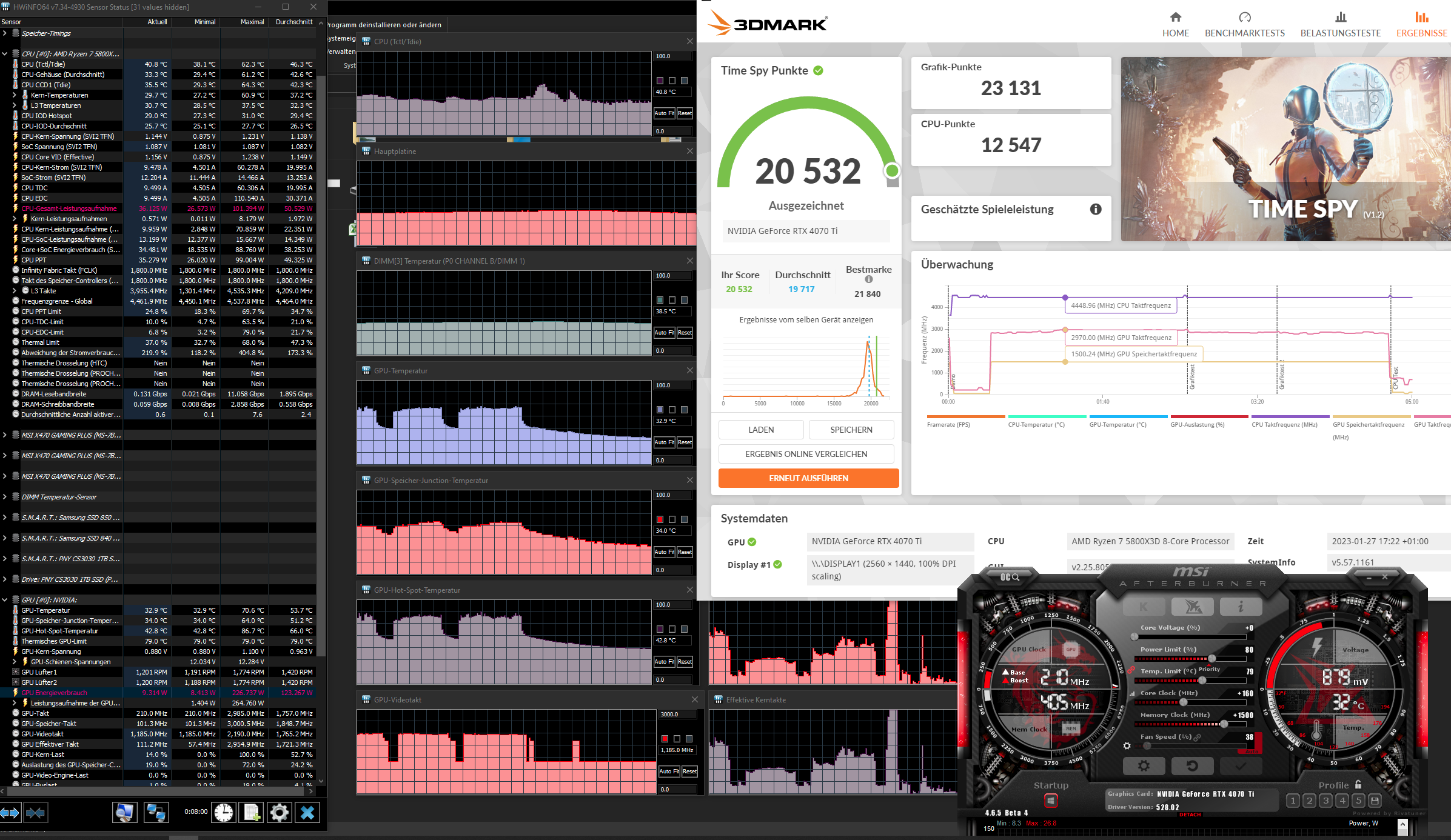Open the BENCHMARKTESTS tab in 3DMark
Viewport: 1451px width, 840px height.
pos(1244,24)
